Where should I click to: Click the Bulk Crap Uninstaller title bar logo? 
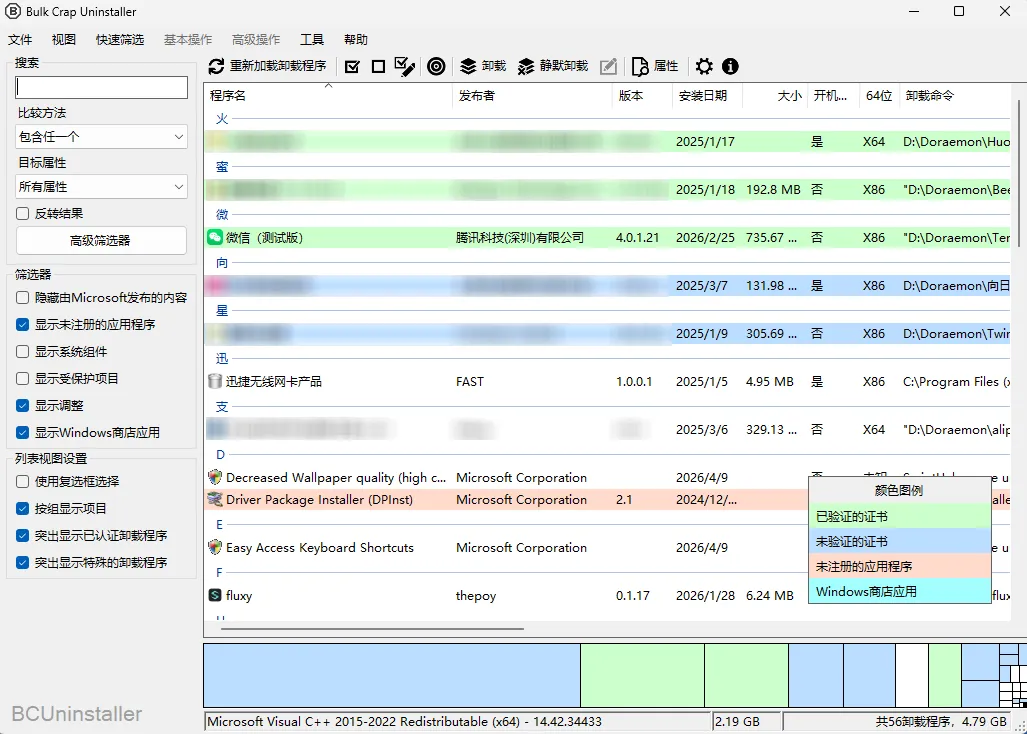(x=12, y=11)
